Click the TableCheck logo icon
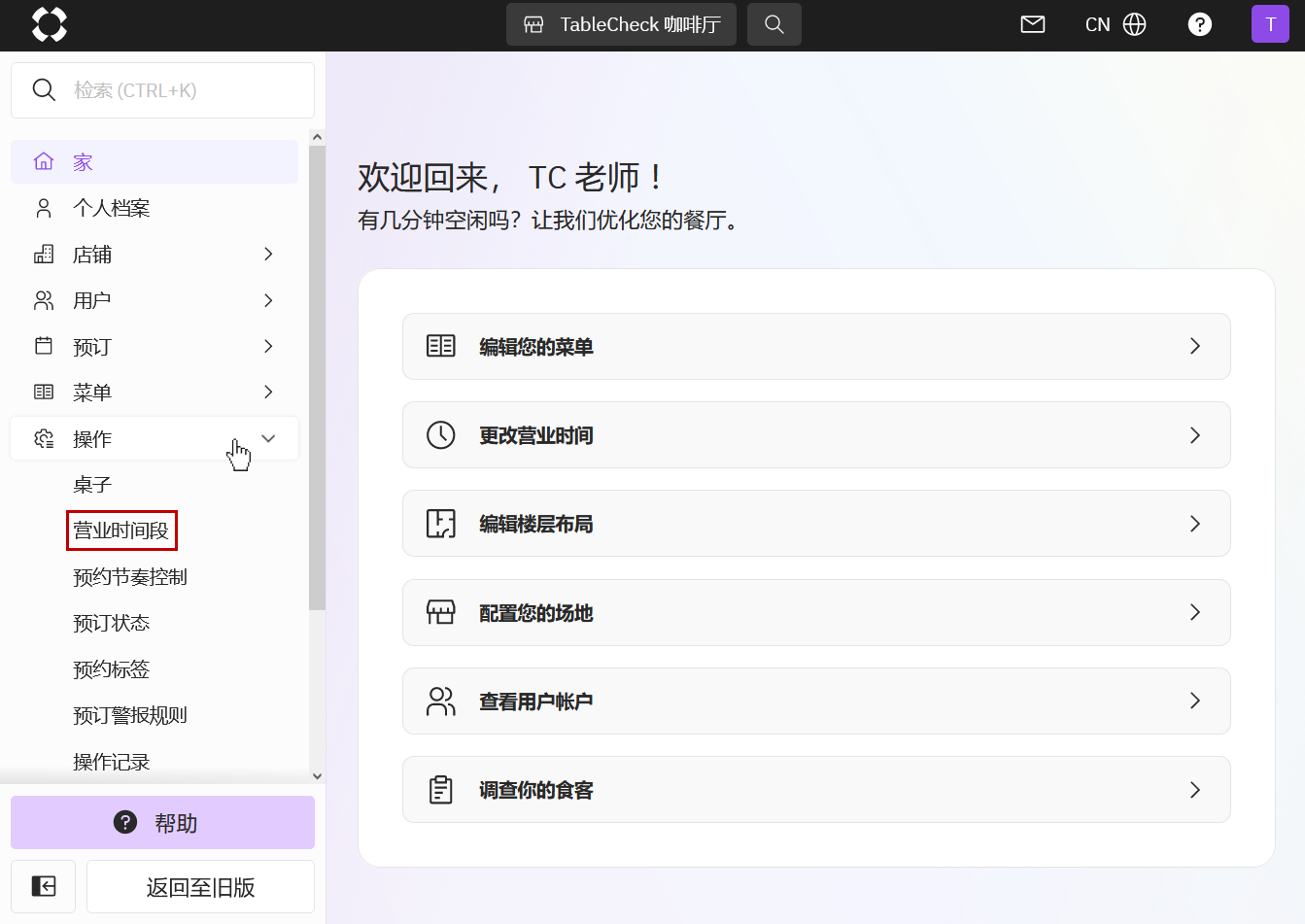The width and height of the screenshot is (1305, 924). (x=50, y=24)
